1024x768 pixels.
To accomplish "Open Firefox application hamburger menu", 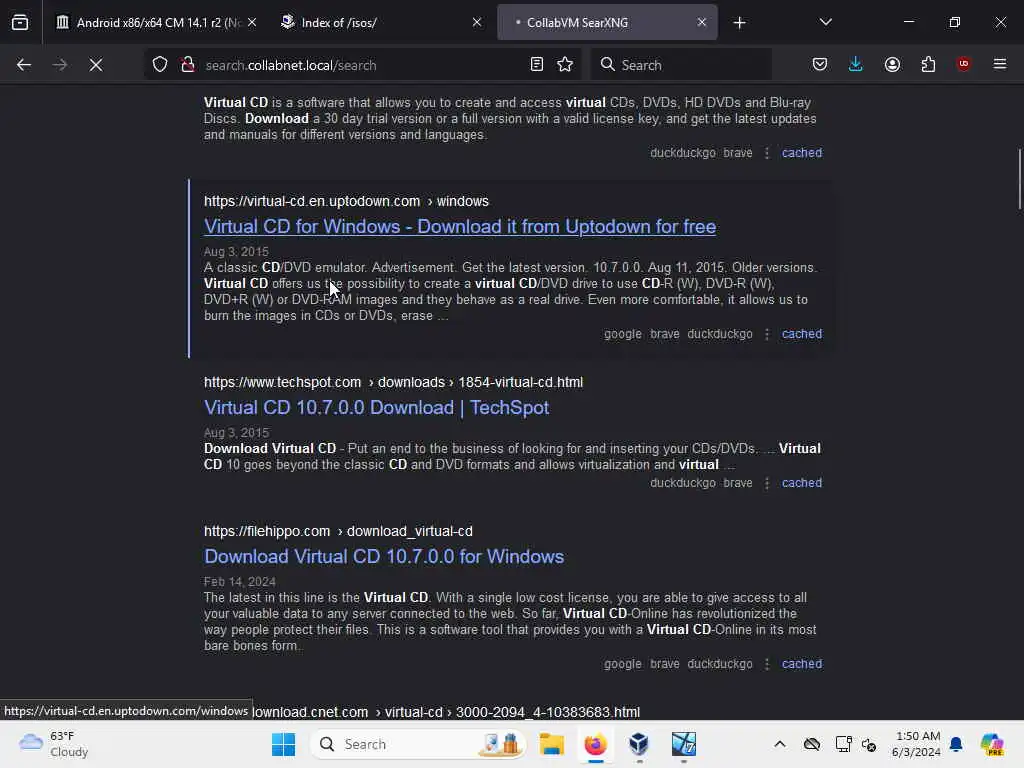I will 1000,64.
